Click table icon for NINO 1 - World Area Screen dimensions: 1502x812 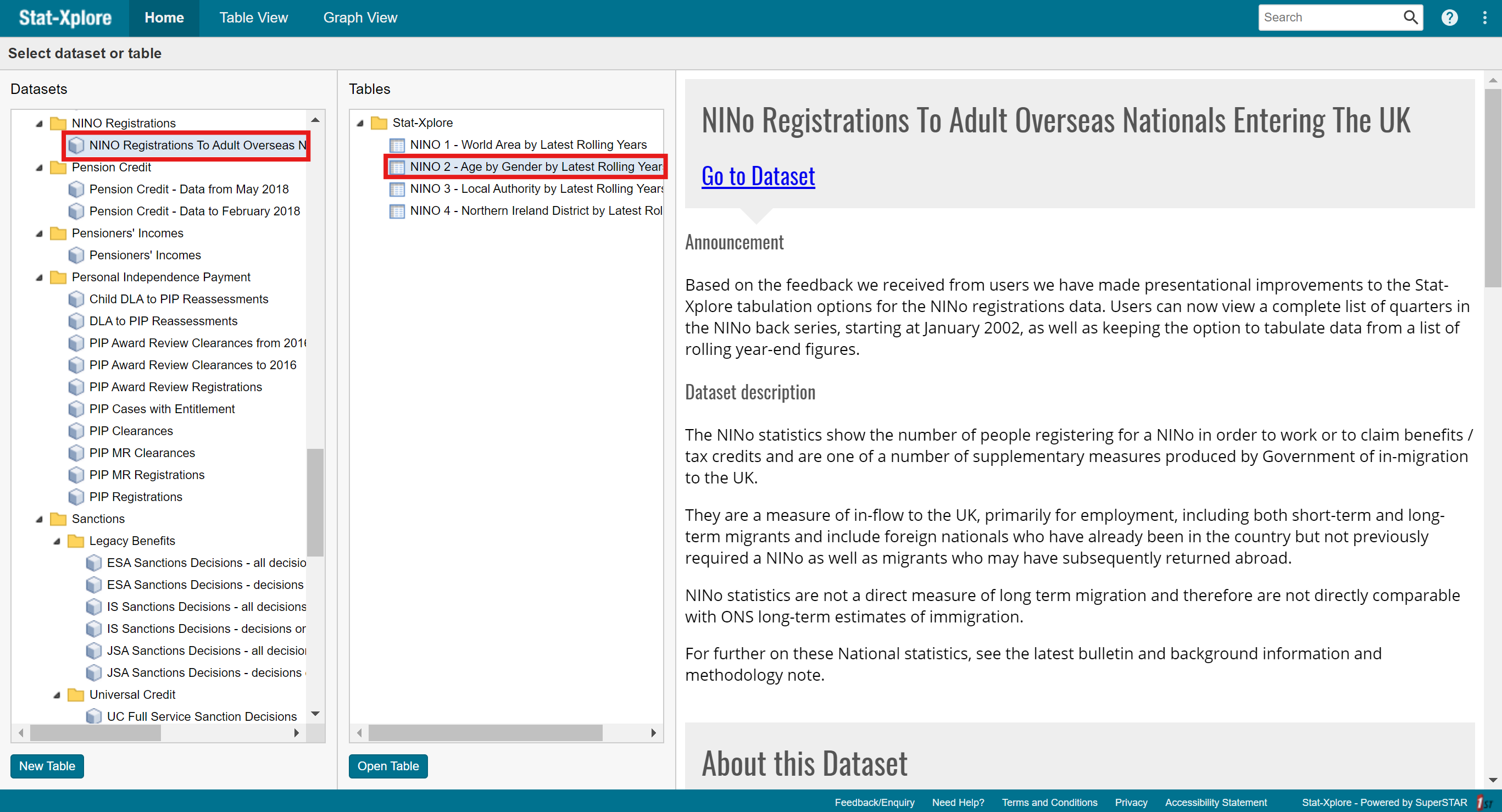click(x=397, y=144)
